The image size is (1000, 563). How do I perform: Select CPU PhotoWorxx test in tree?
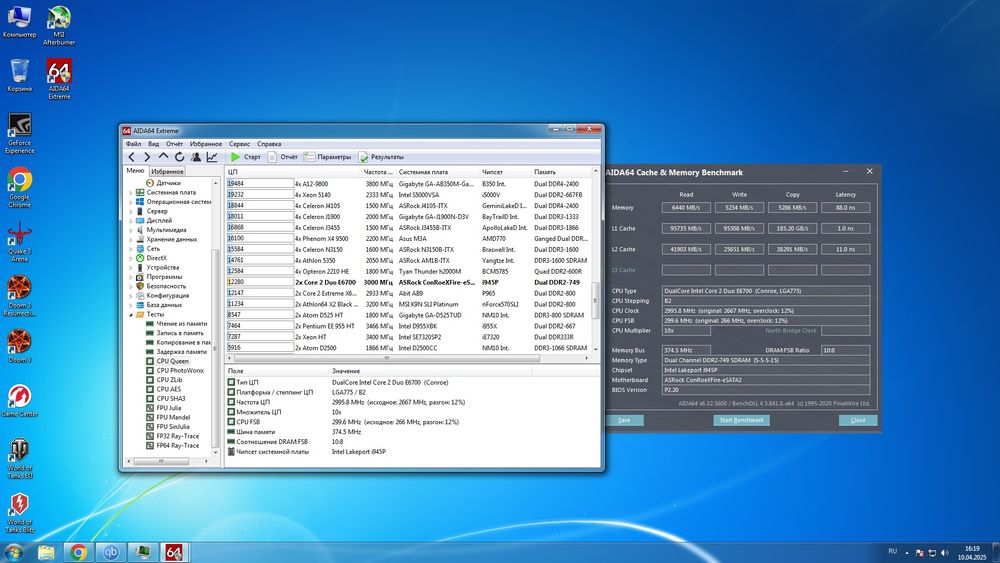point(179,370)
